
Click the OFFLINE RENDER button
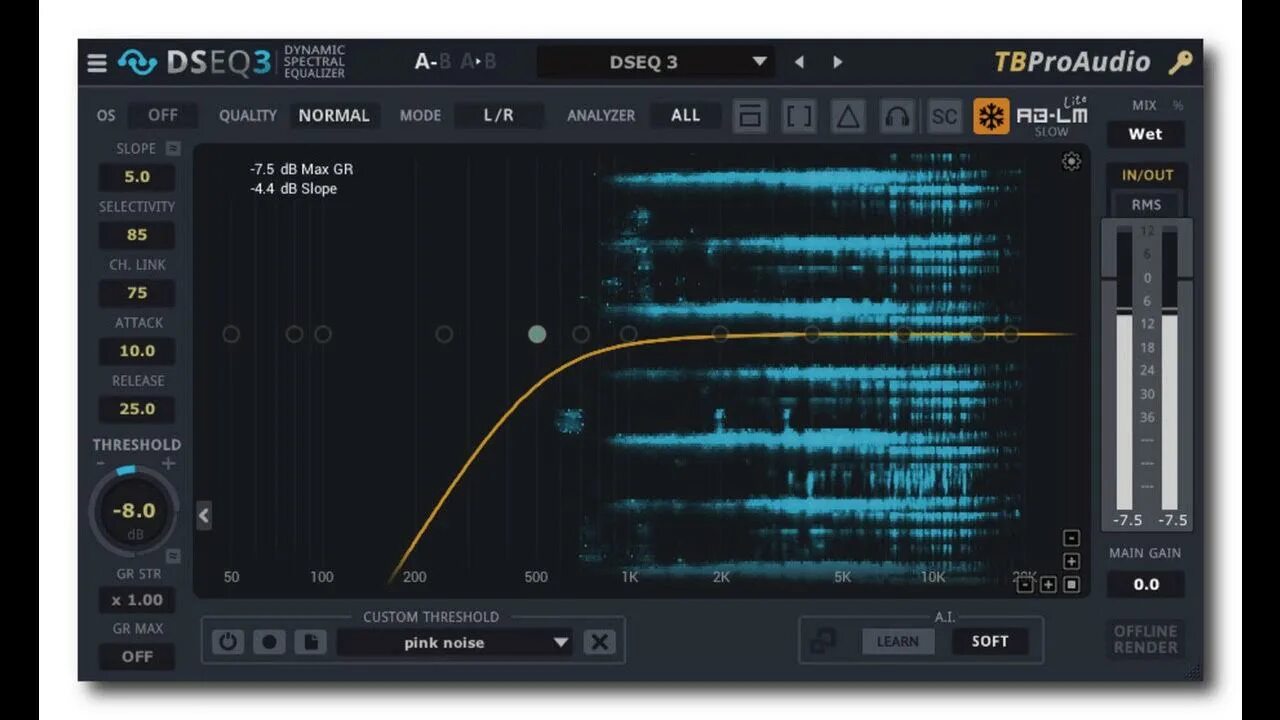(x=1146, y=639)
